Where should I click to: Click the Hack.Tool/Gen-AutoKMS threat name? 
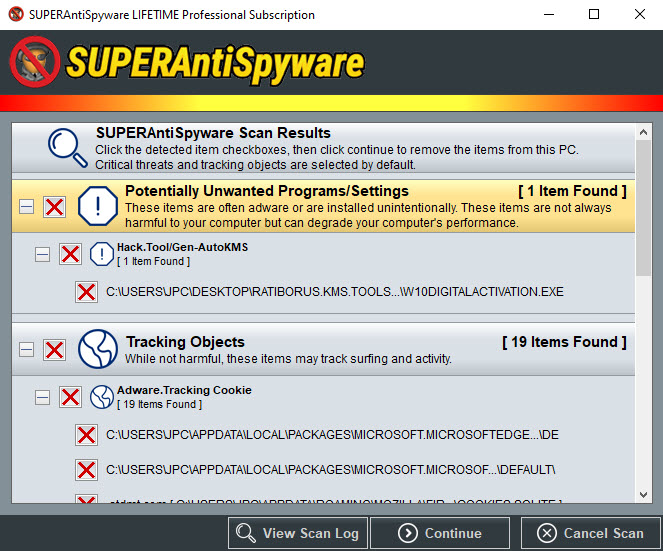pos(183,247)
